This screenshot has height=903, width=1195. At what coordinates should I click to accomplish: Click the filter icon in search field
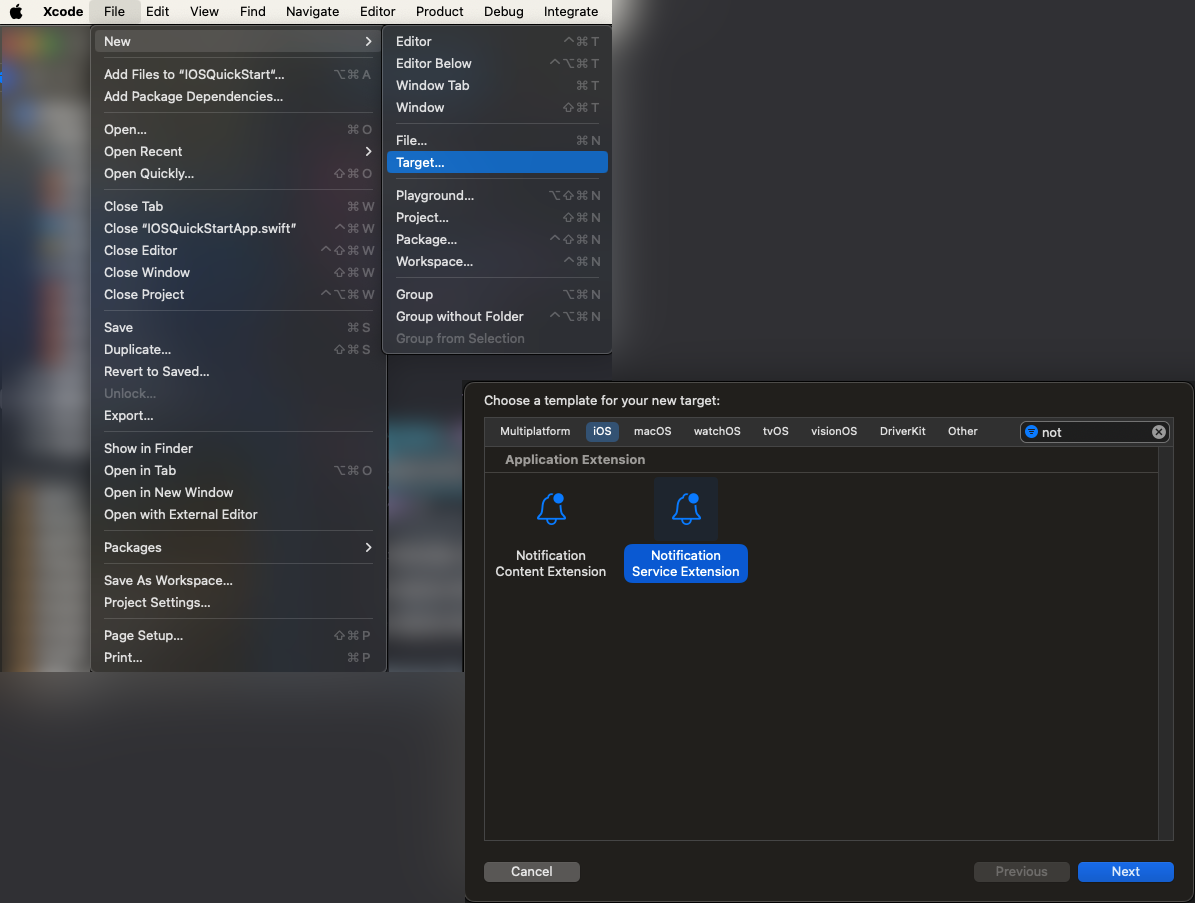click(1031, 432)
